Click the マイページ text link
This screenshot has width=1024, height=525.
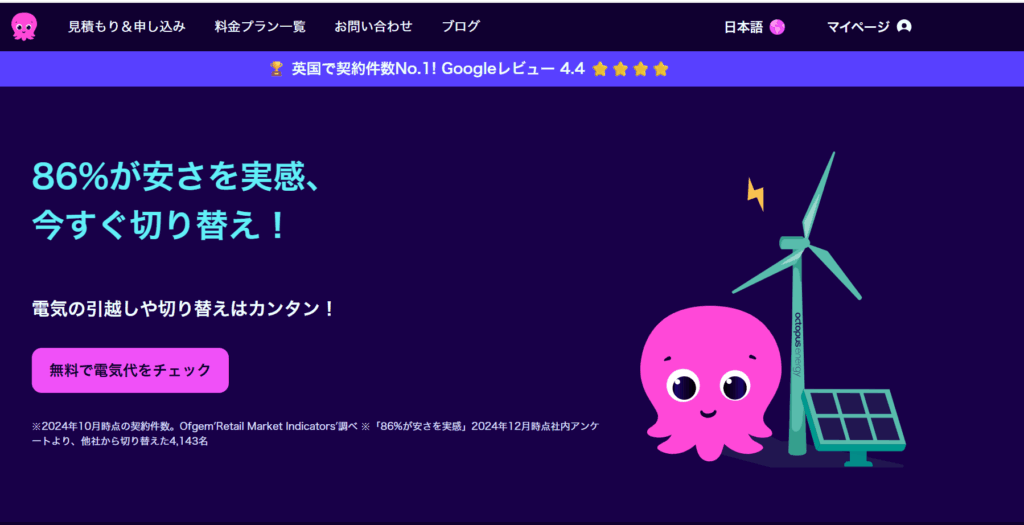(x=858, y=27)
